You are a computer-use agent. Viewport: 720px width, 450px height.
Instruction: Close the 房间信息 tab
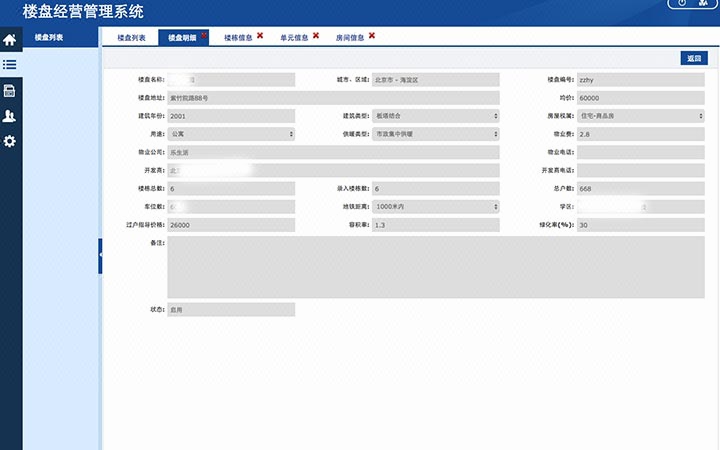372,36
